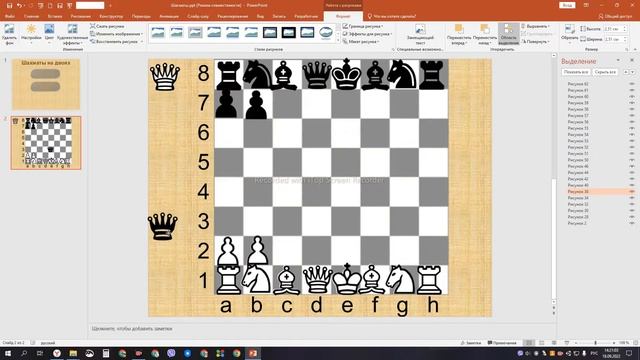
Task: Move selected object up in Selection pane order
Action: 626,72
